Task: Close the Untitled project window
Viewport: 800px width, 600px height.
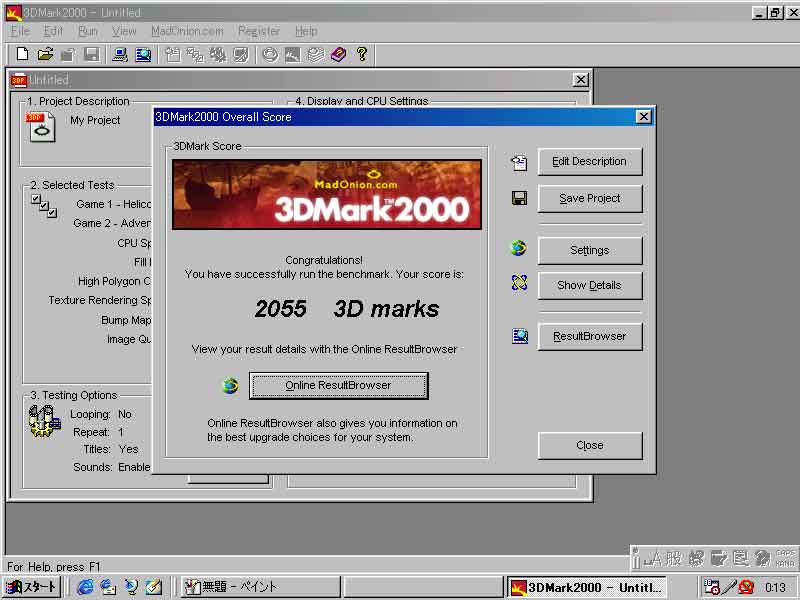Action: pos(581,80)
